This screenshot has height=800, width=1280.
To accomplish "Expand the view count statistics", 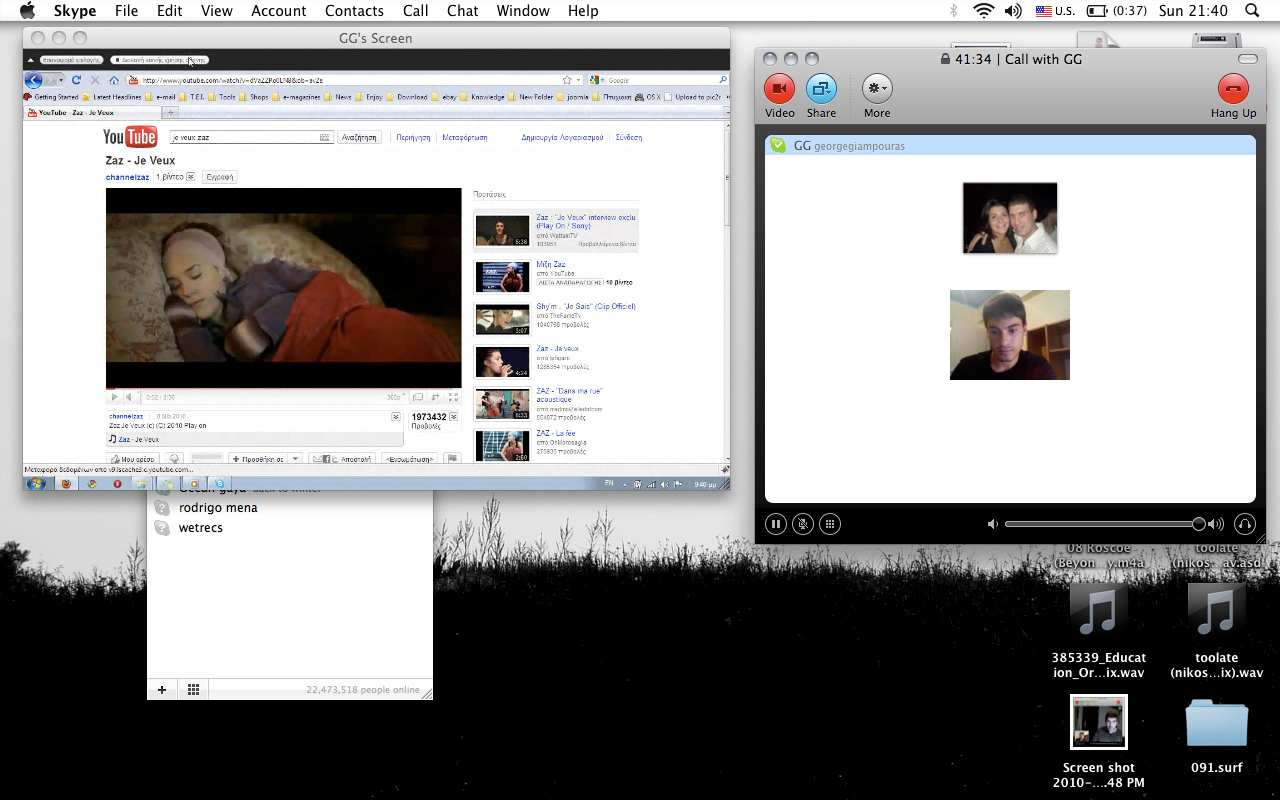I will coord(453,417).
